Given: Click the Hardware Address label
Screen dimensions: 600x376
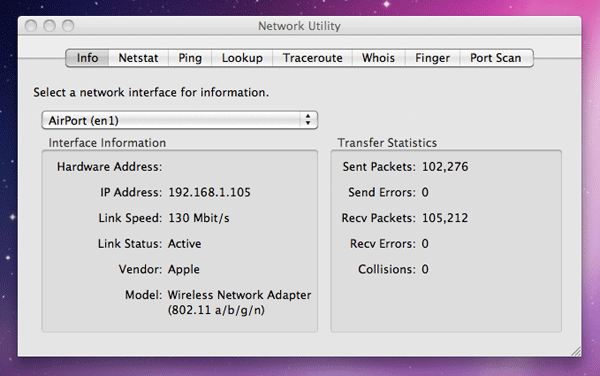Looking at the screenshot, I should pyautogui.click(x=109, y=167).
